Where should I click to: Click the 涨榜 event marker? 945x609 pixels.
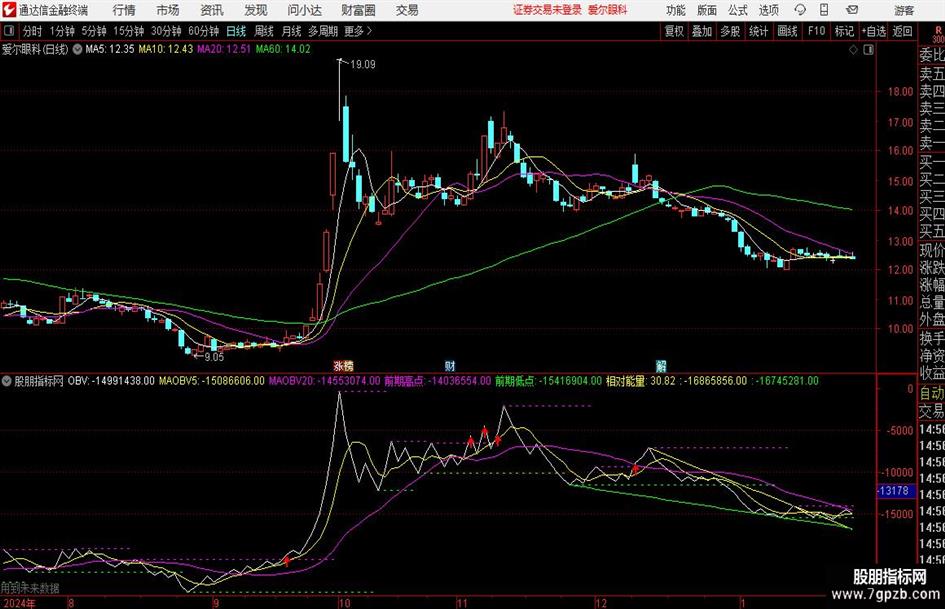[344, 366]
